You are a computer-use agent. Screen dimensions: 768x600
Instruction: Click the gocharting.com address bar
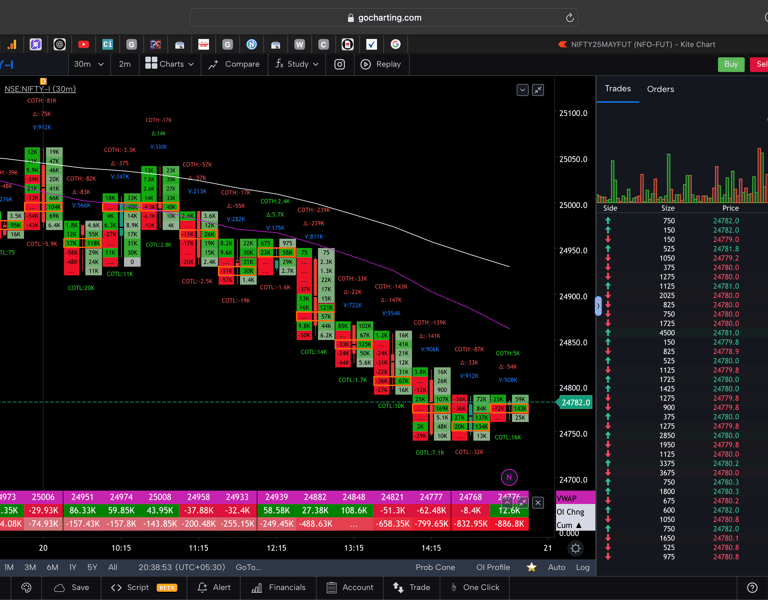pyautogui.click(x=384, y=18)
